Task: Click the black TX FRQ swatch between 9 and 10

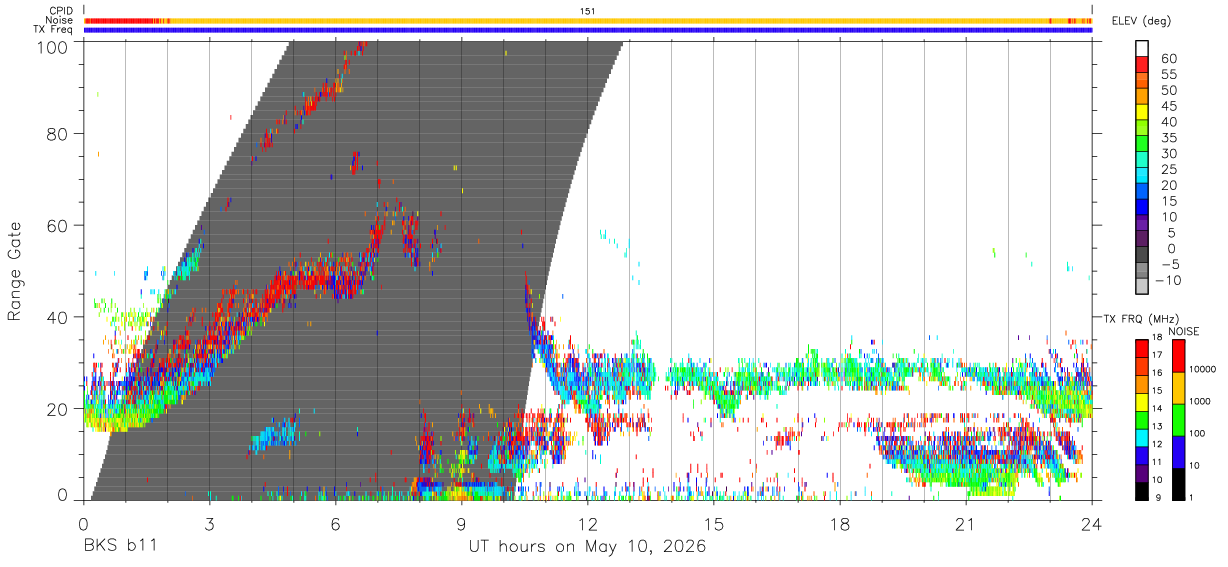Action: (1142, 491)
